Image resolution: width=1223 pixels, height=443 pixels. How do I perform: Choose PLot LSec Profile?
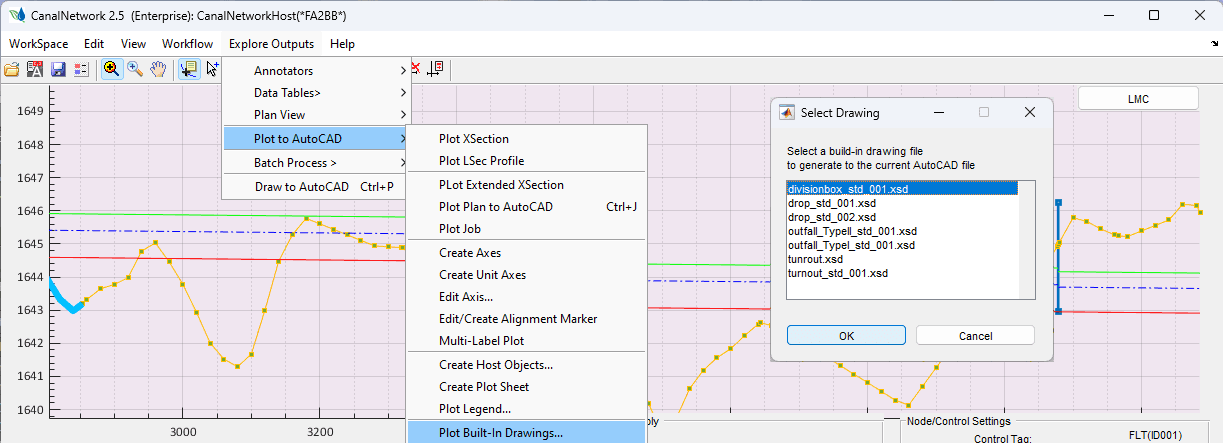527,161
